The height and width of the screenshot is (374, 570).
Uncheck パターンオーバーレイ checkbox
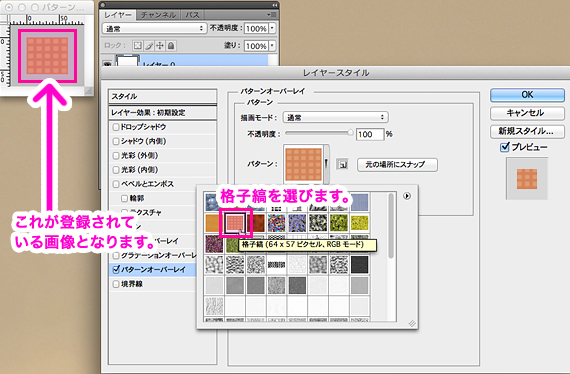point(116,269)
